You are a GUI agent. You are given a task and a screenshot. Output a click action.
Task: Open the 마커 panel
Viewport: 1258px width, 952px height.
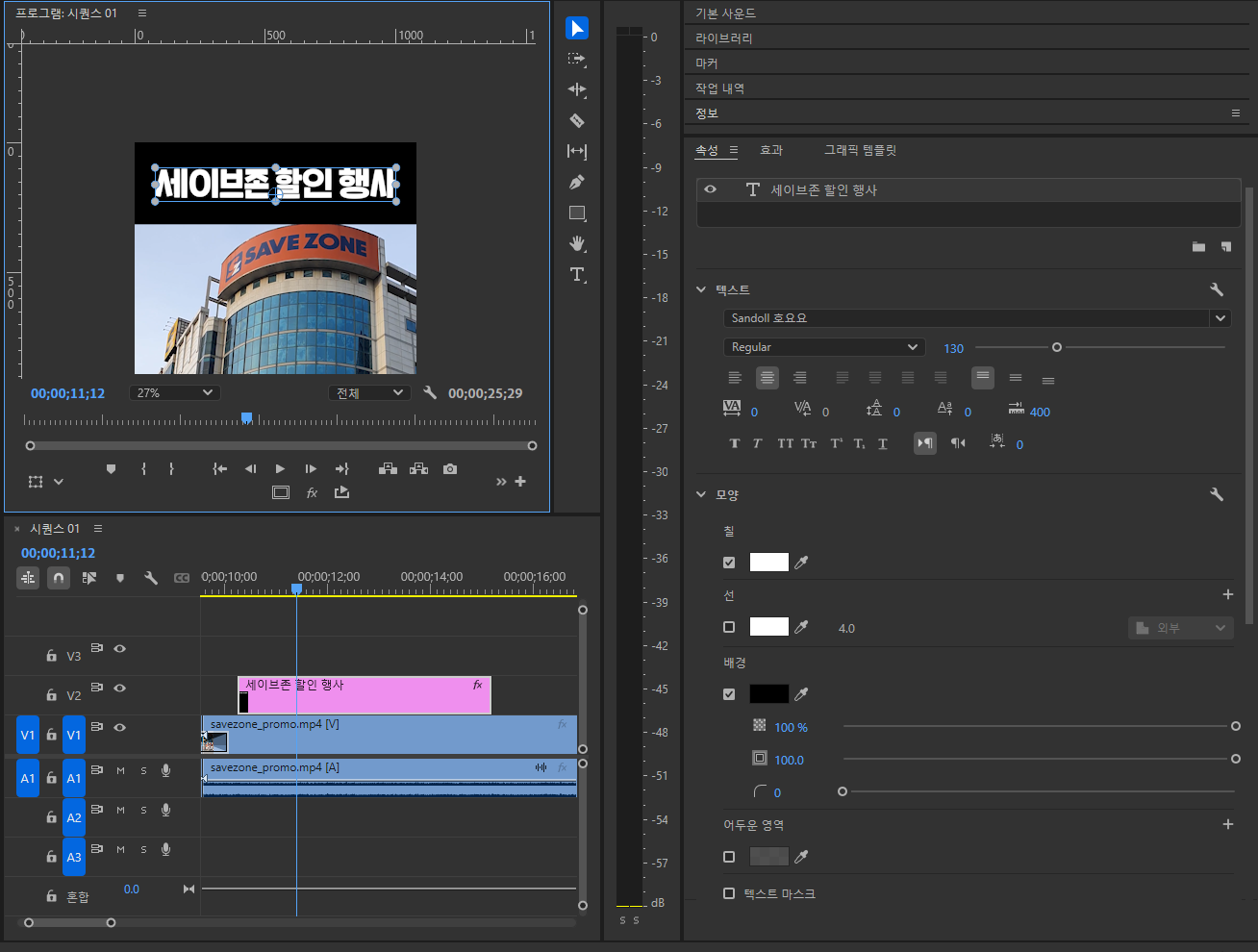[707, 63]
